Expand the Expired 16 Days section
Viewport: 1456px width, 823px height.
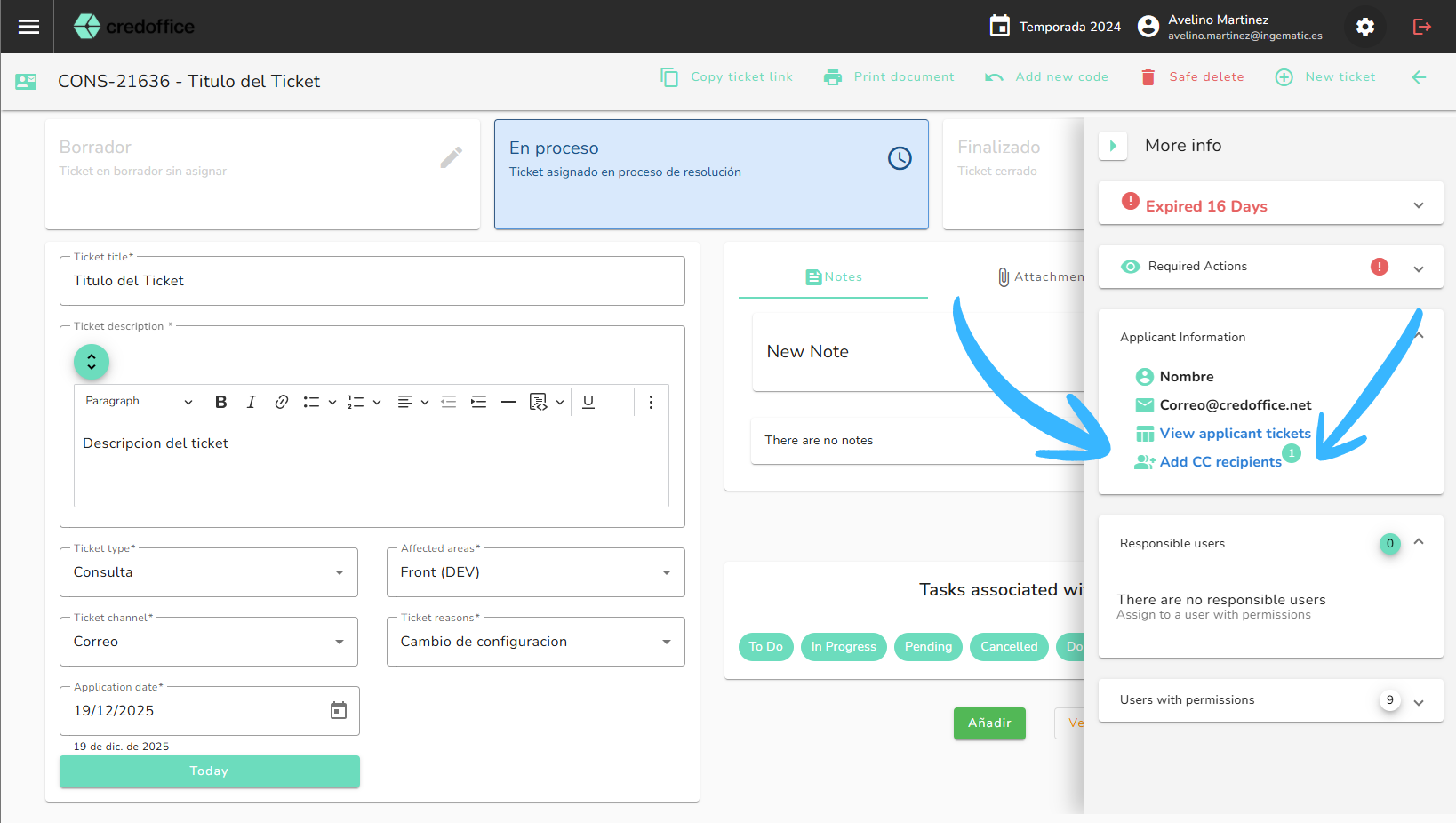1419,204
